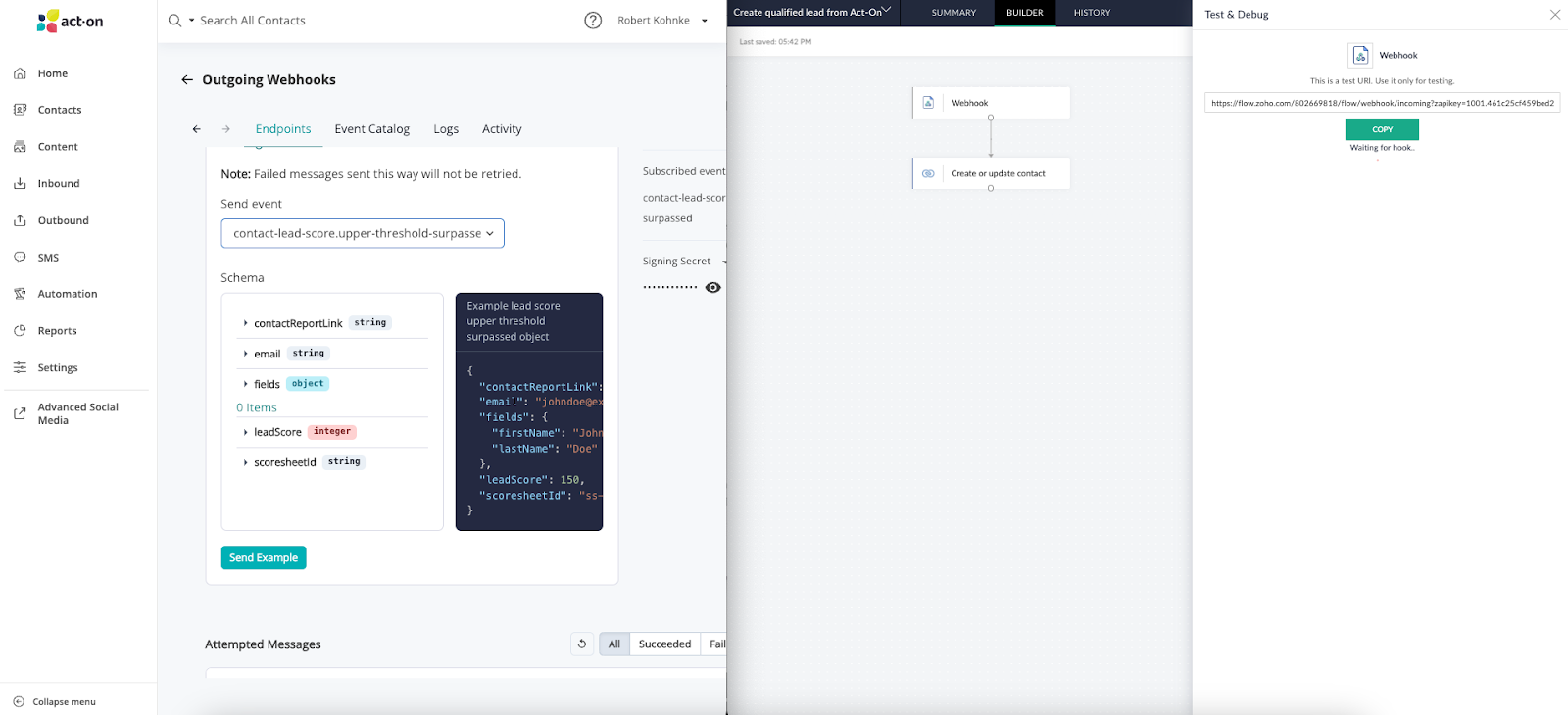Open the Search All Contacts scope dropdown
The height and width of the screenshot is (715, 1568).
(x=192, y=21)
